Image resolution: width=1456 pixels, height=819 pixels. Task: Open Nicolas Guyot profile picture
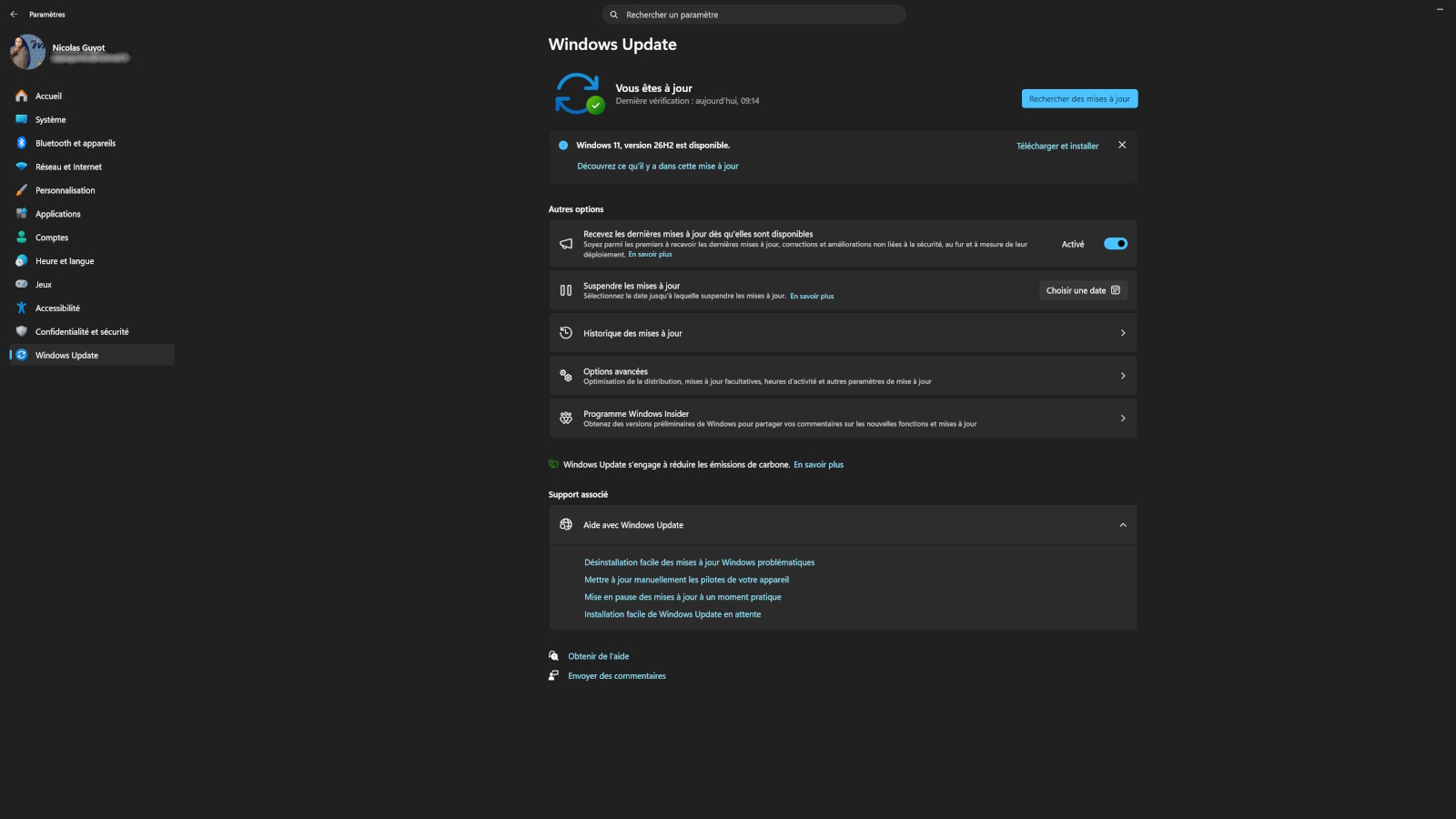[x=27, y=52]
